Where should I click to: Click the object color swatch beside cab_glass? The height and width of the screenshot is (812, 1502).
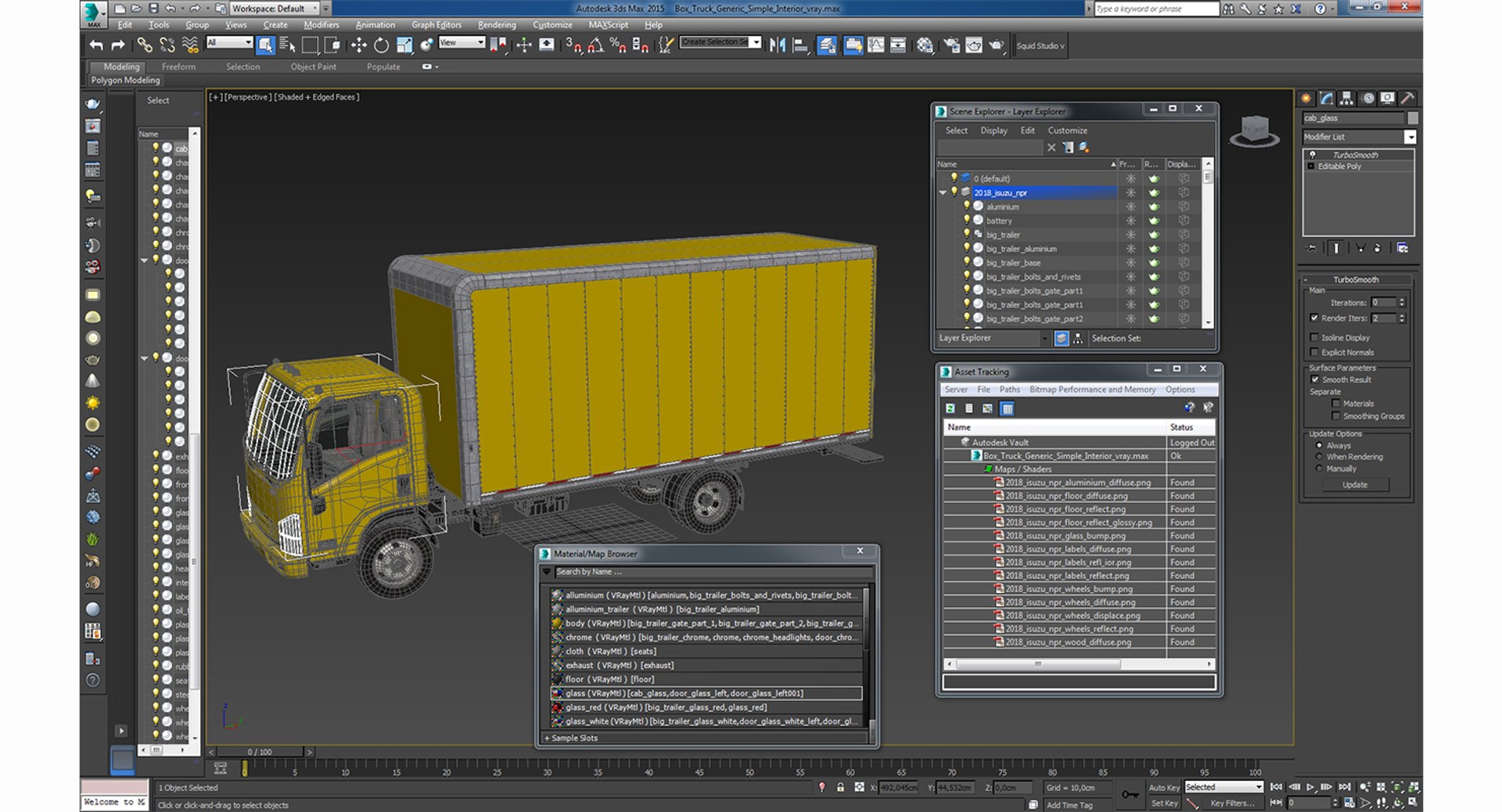click(x=1412, y=118)
